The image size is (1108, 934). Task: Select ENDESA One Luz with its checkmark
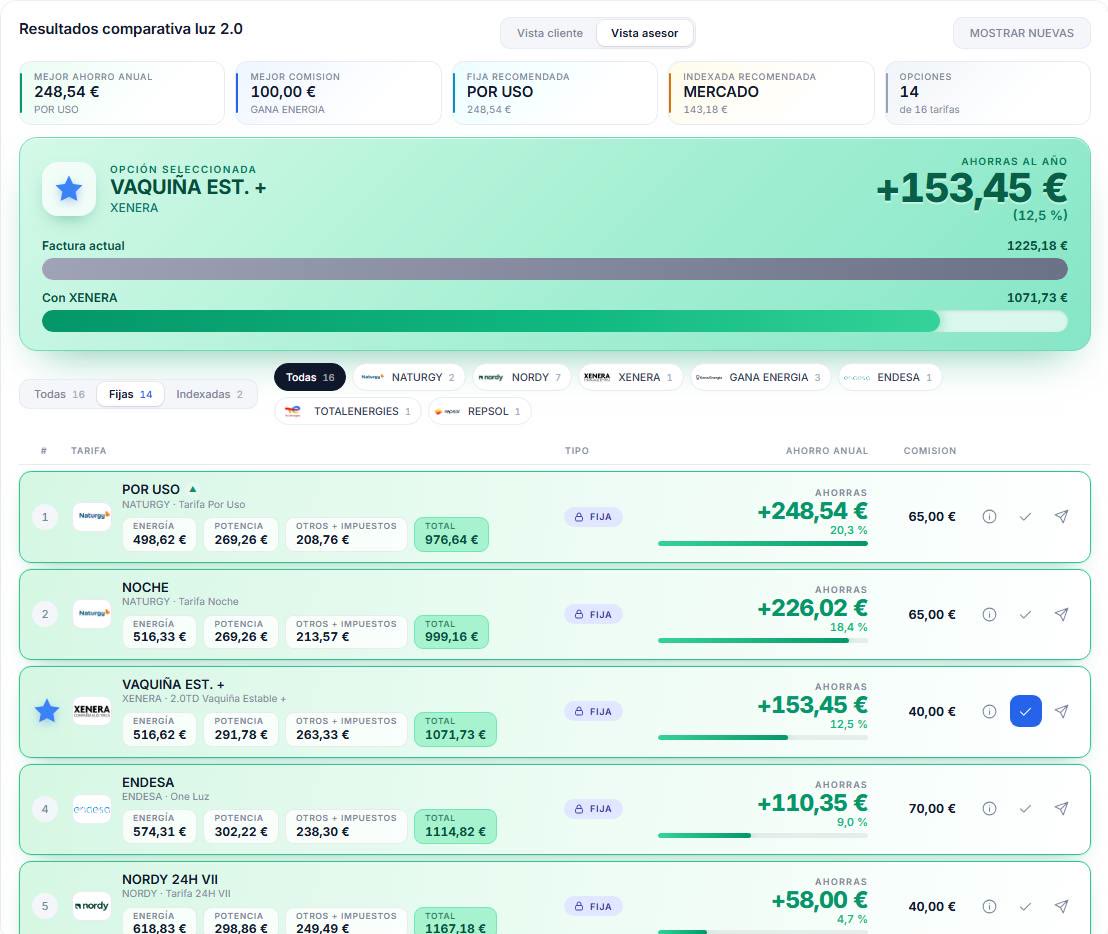point(1025,808)
